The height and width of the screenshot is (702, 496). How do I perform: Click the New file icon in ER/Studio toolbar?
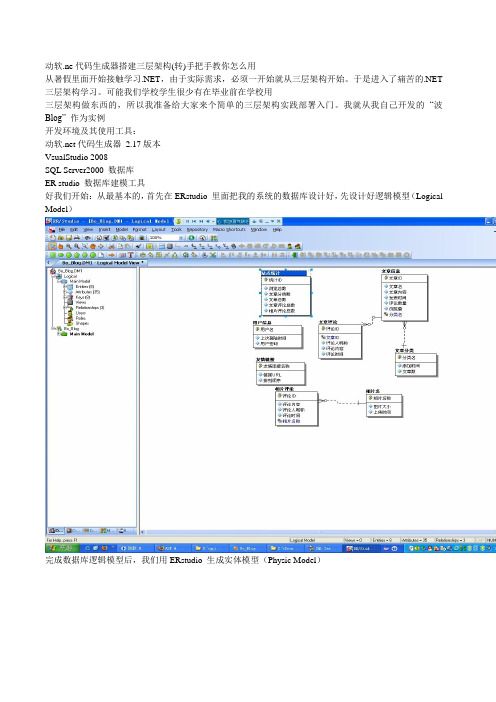[52, 238]
